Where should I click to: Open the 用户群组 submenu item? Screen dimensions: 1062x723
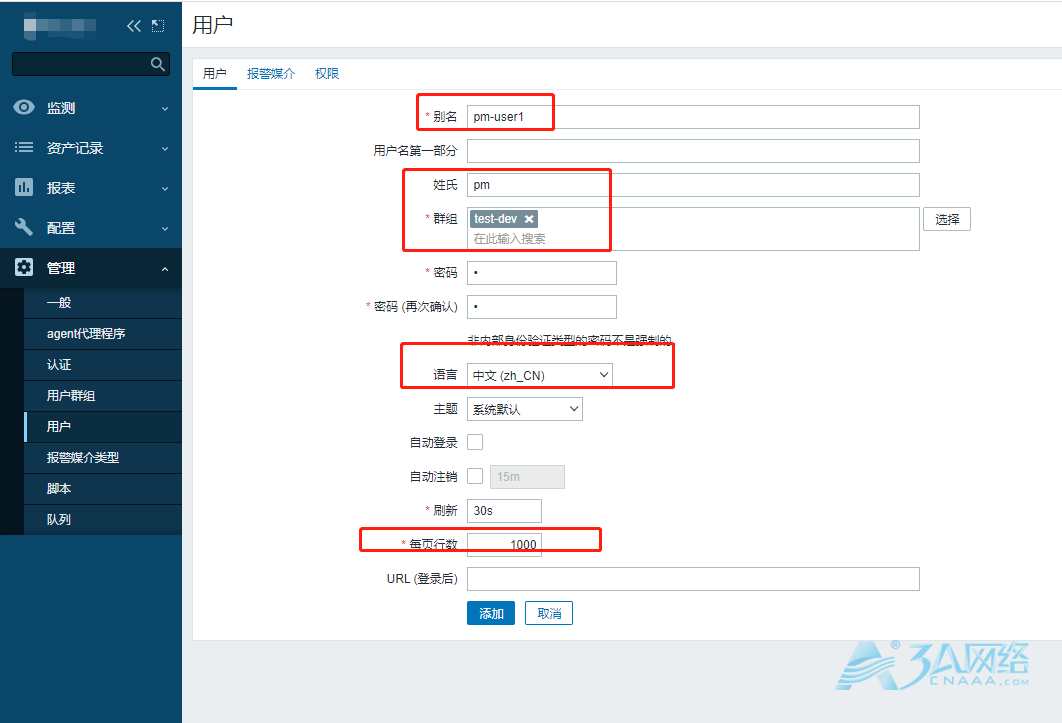(103, 396)
